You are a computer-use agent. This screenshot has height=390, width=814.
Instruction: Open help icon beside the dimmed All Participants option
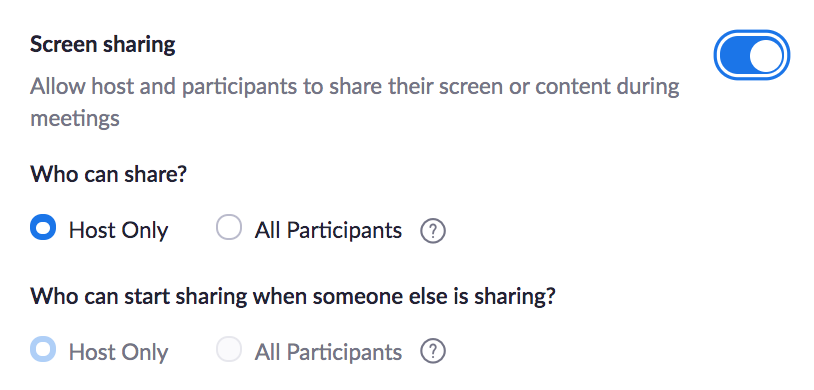coord(432,352)
